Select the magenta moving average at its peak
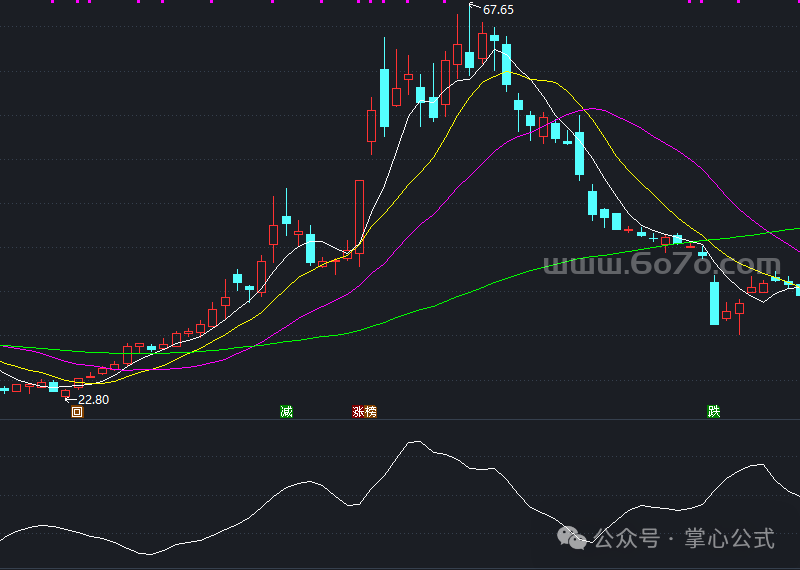Image resolution: width=800 pixels, height=570 pixels. point(592,109)
